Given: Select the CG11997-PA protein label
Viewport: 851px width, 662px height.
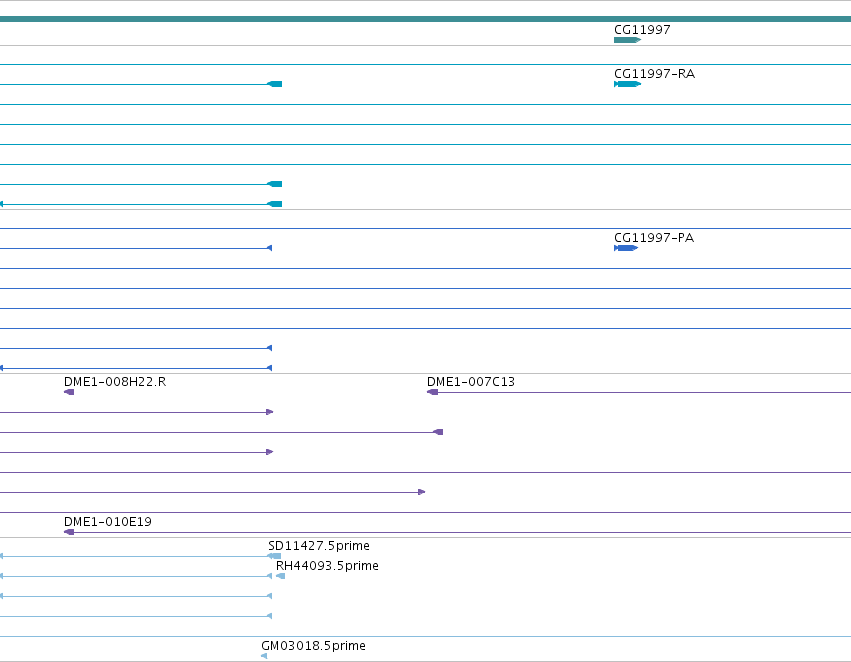Looking at the screenshot, I should point(653,238).
